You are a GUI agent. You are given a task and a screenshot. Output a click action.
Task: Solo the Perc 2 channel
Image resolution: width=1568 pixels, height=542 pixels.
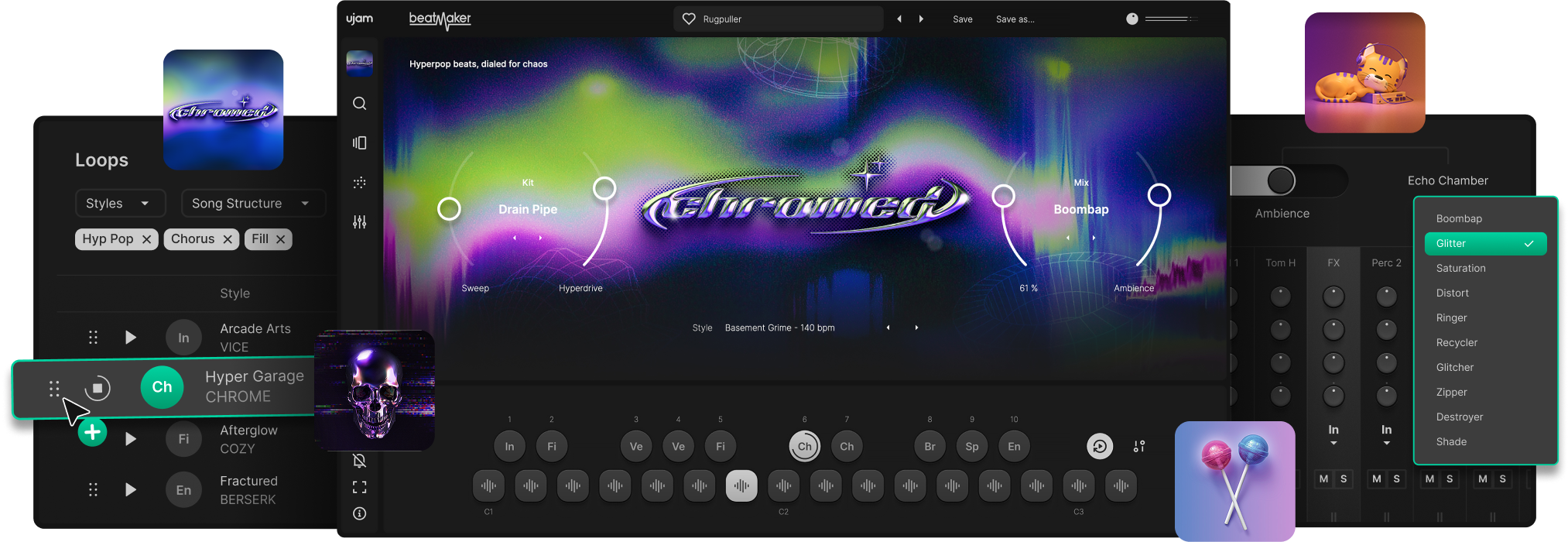point(1397,479)
